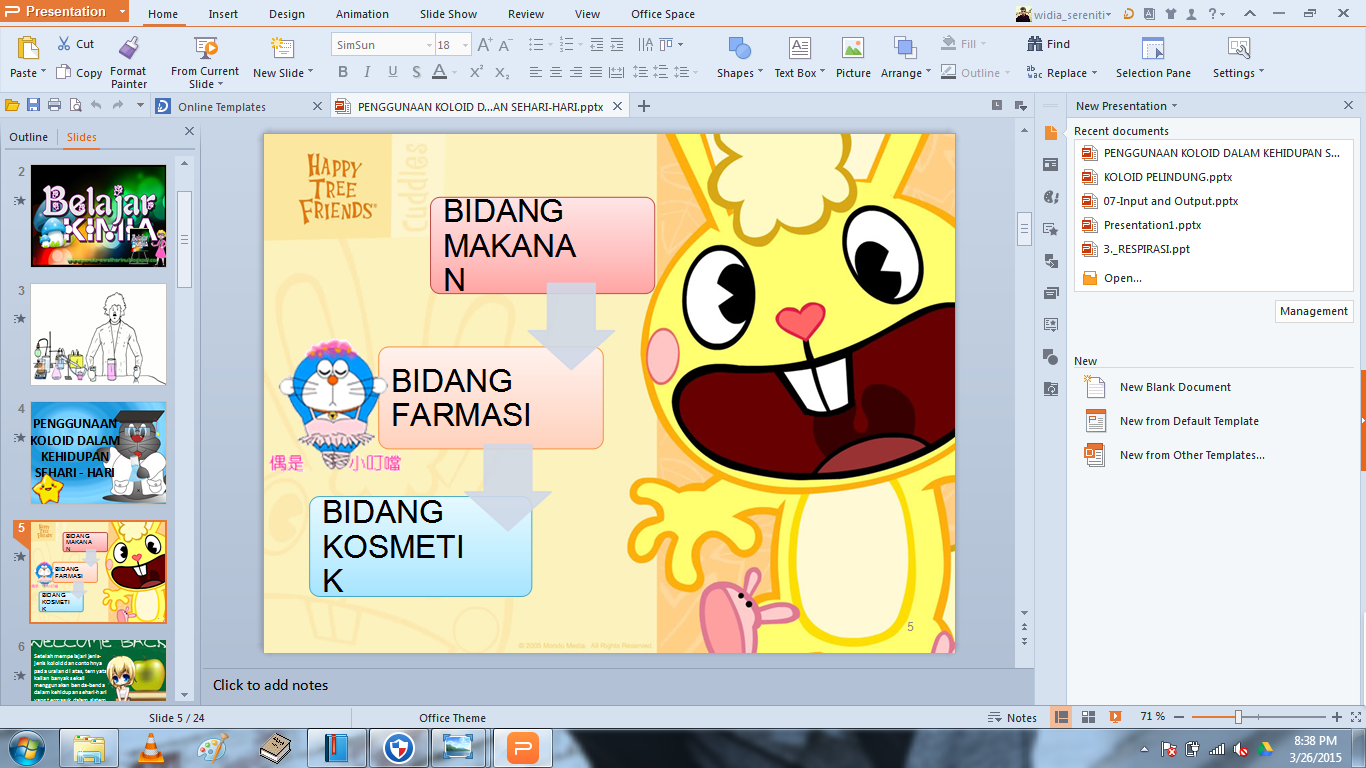Click the zoom slider handle
The image size is (1366, 768).
[1238, 717]
